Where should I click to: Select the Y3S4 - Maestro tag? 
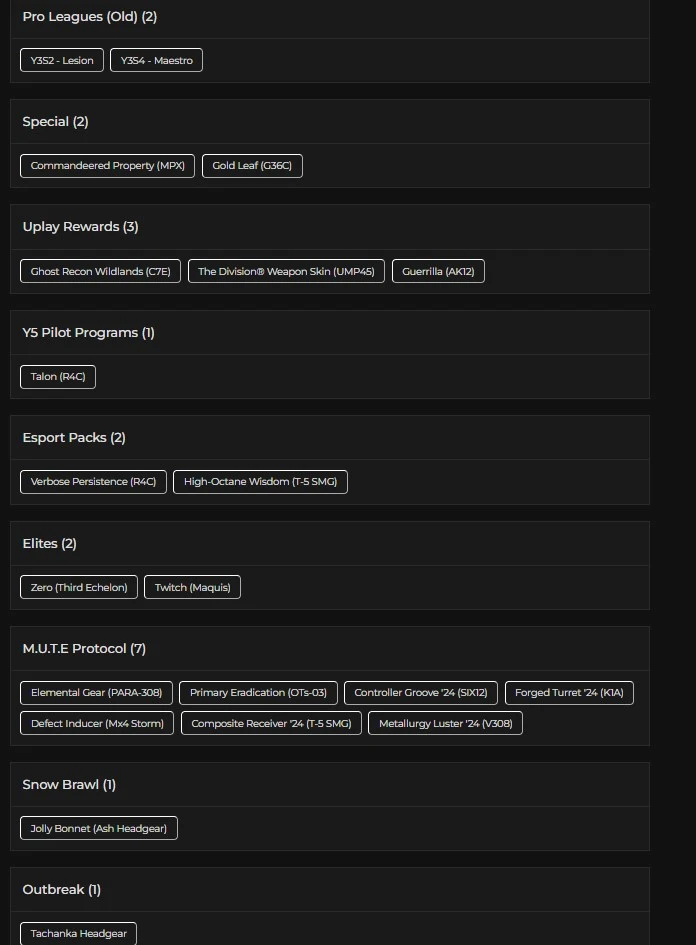(157, 61)
